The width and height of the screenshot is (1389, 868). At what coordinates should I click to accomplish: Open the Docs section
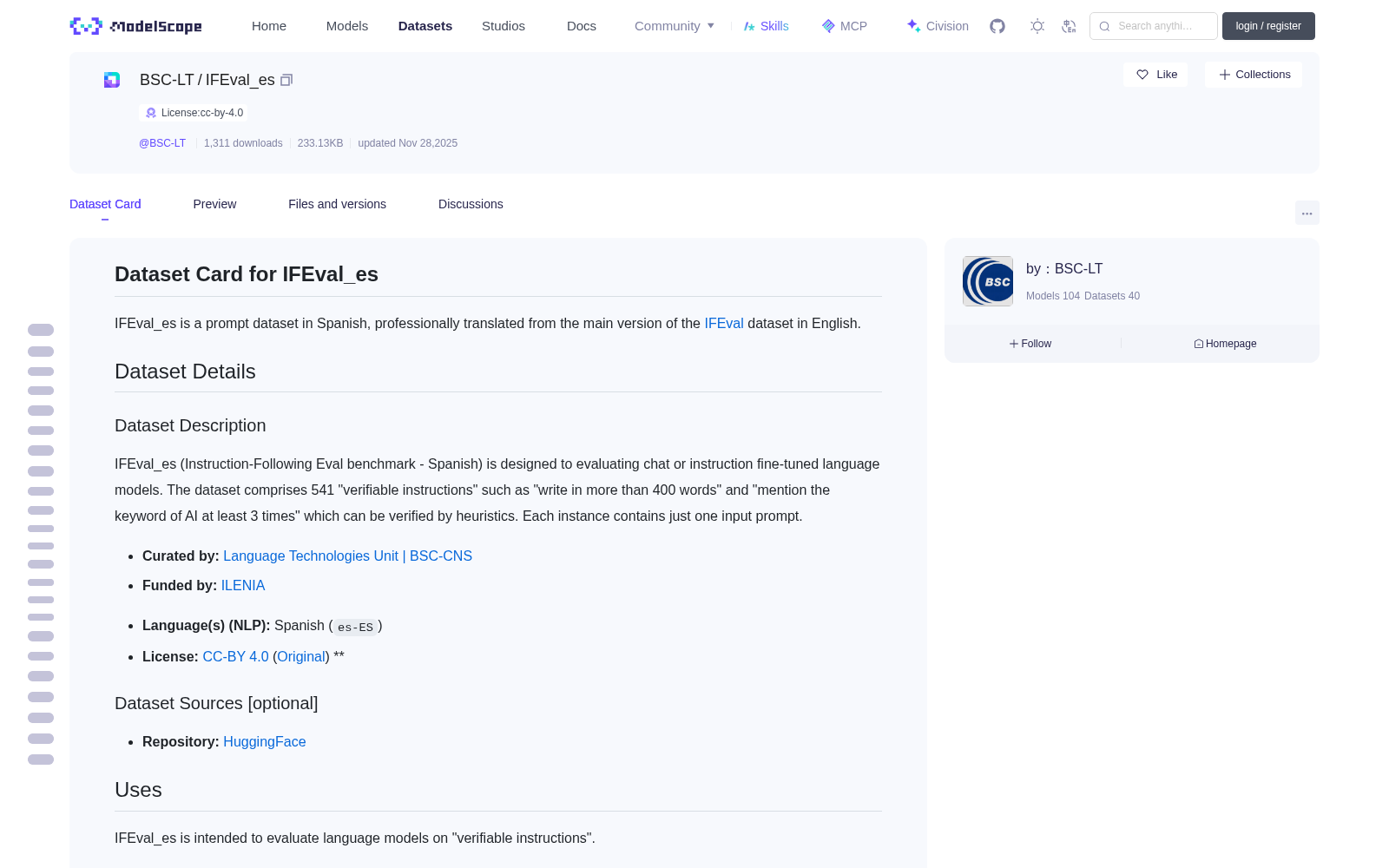tap(582, 26)
